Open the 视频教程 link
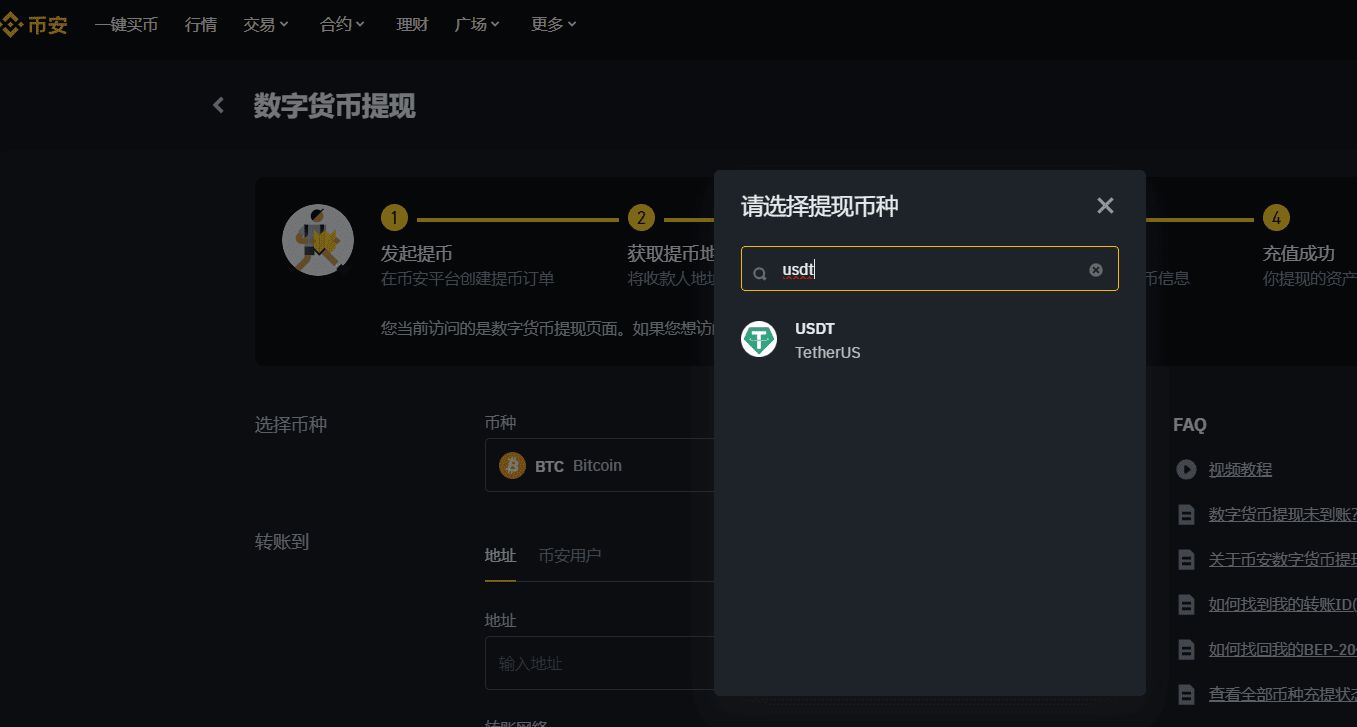This screenshot has height=727, width=1357. pos(1240,469)
